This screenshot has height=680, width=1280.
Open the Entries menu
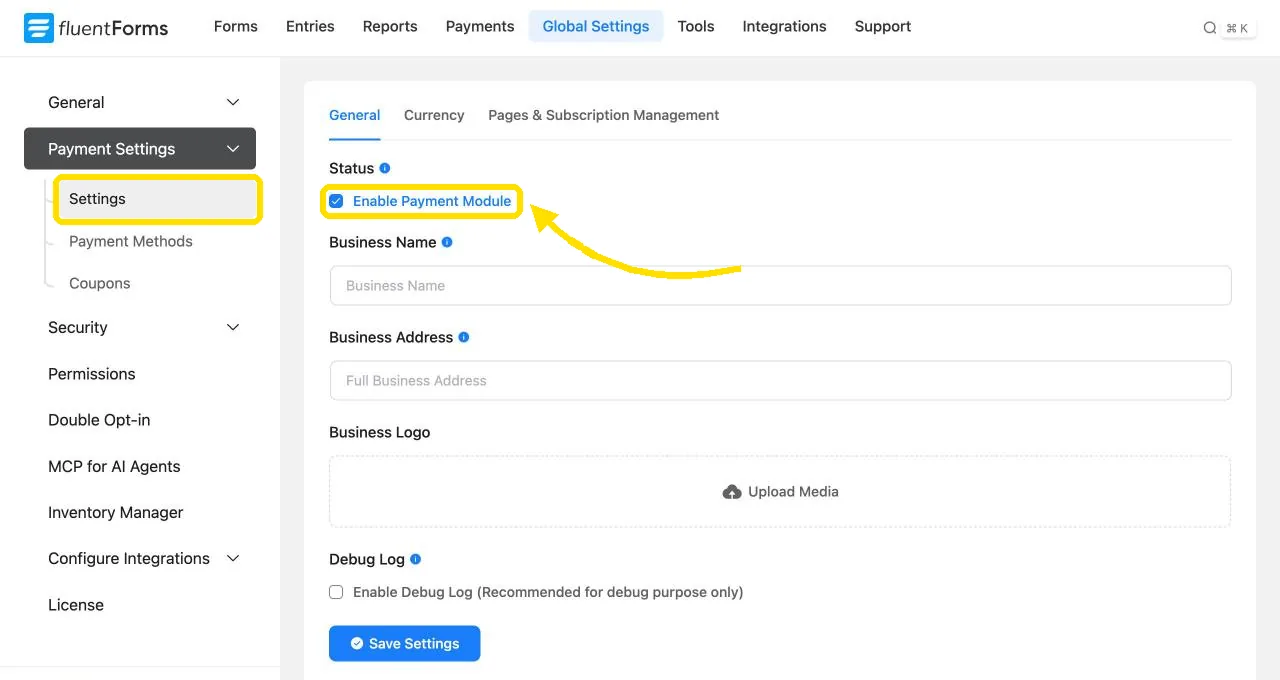[x=310, y=26]
